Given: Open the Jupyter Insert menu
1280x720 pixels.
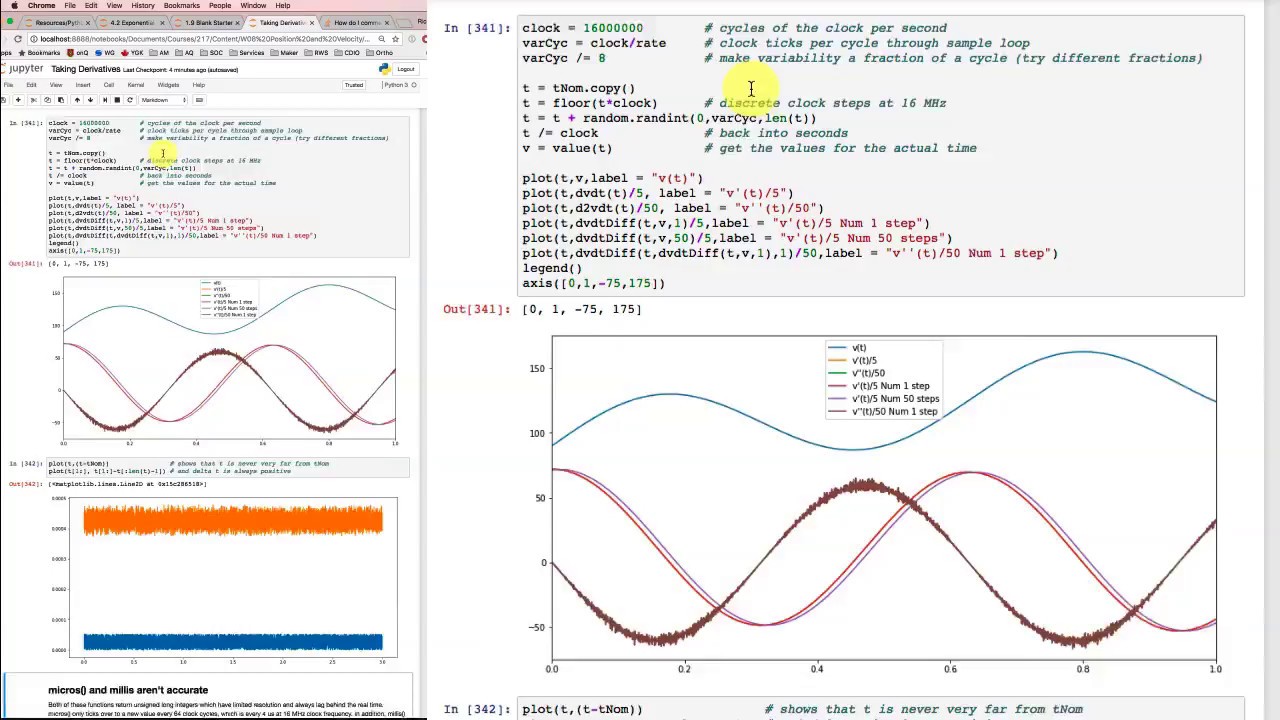Looking at the screenshot, I should click(83, 85).
